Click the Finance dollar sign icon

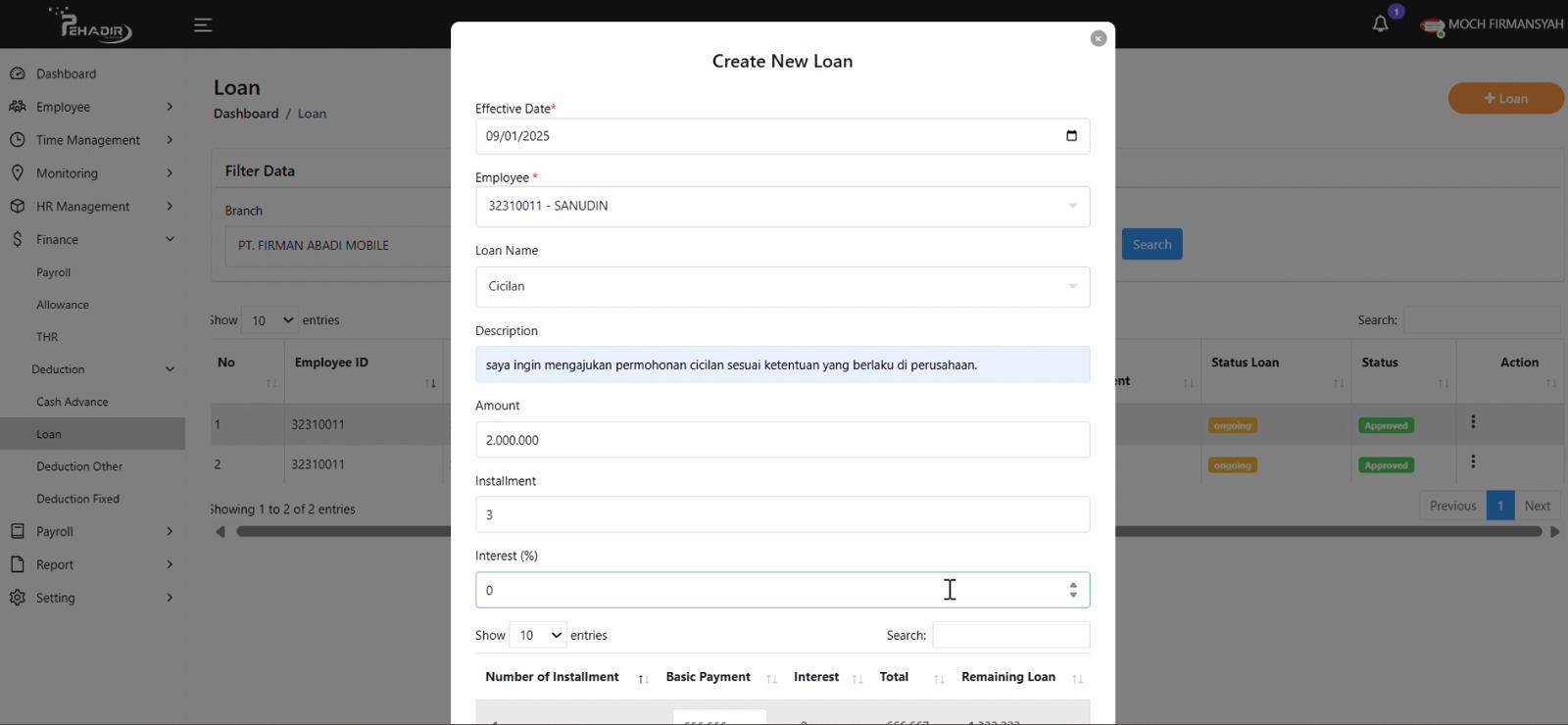click(18, 239)
